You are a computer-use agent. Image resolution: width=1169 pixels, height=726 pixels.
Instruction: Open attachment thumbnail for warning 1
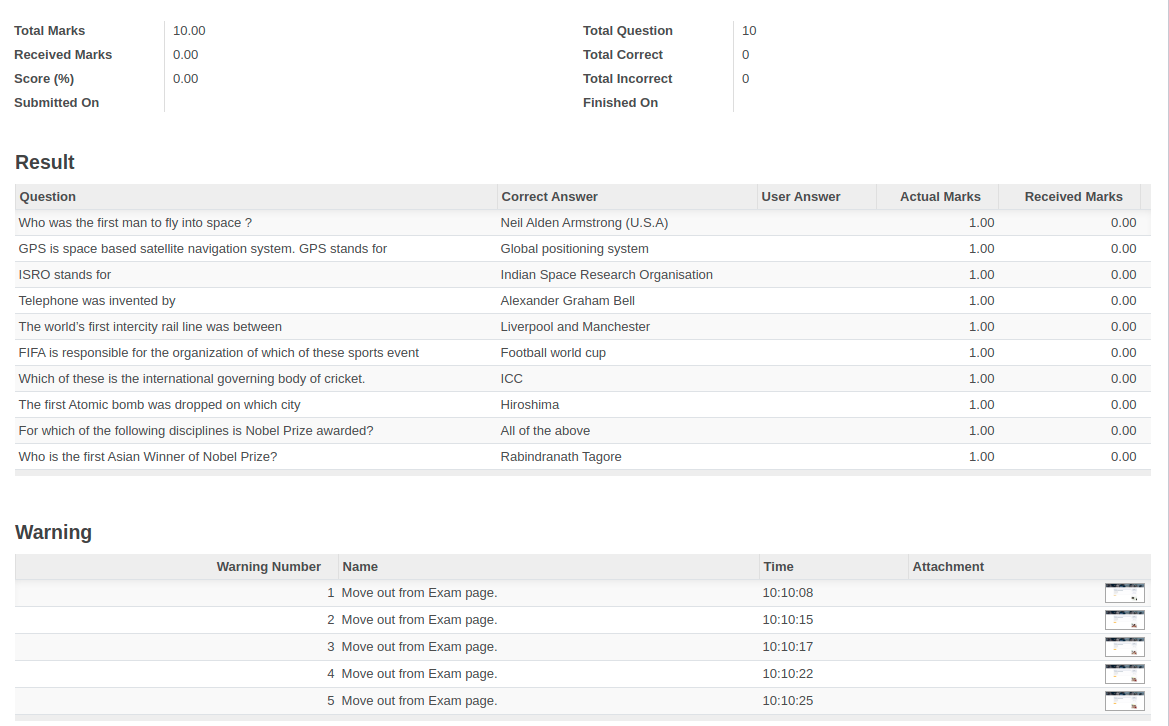[x=1124, y=593]
